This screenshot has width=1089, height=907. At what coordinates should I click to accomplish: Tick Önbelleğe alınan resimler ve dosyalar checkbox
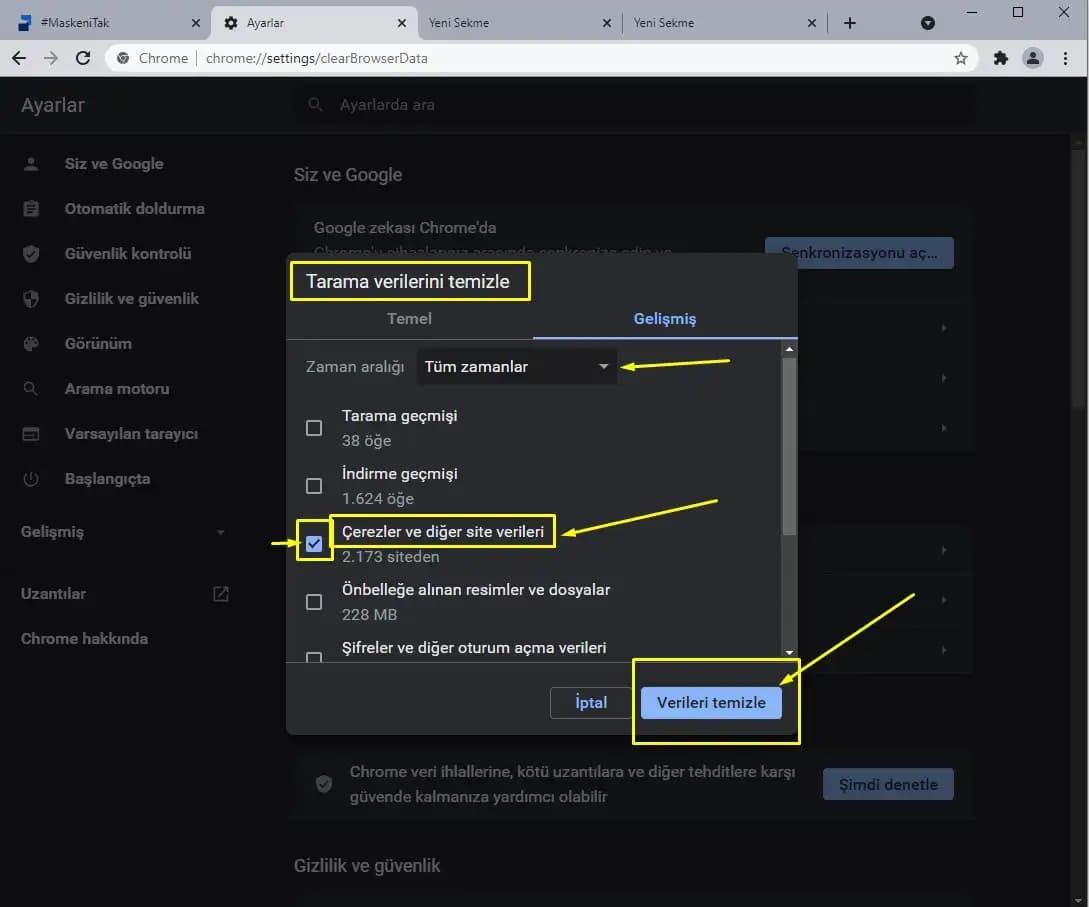314,602
